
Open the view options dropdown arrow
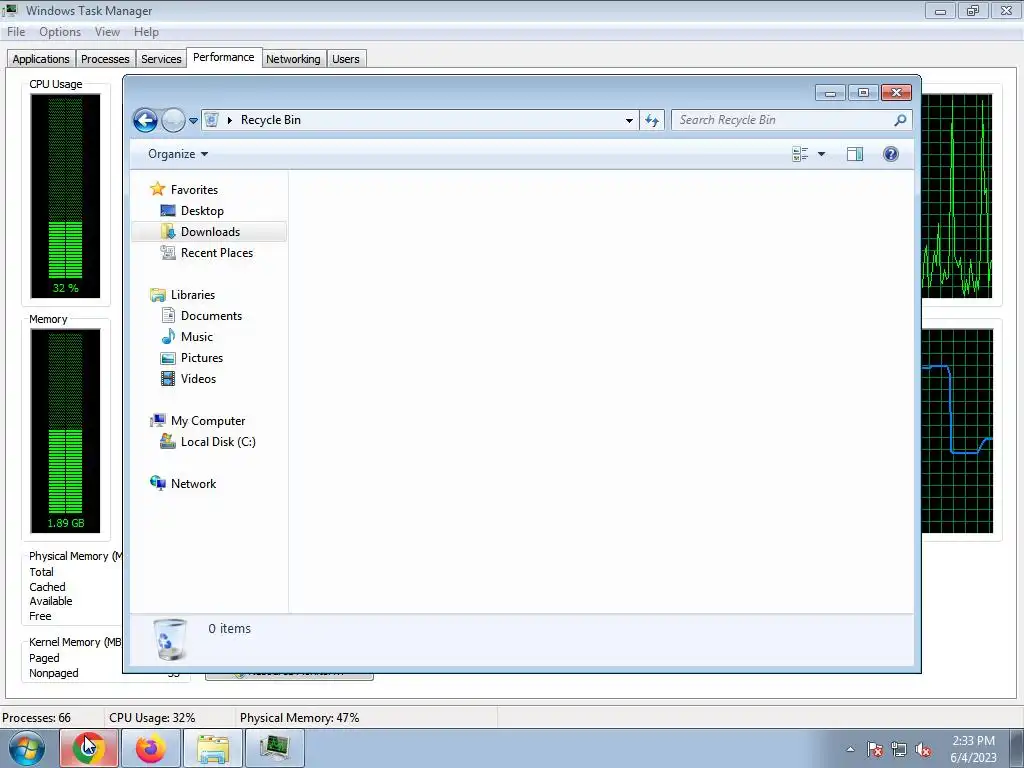pyautogui.click(x=822, y=154)
